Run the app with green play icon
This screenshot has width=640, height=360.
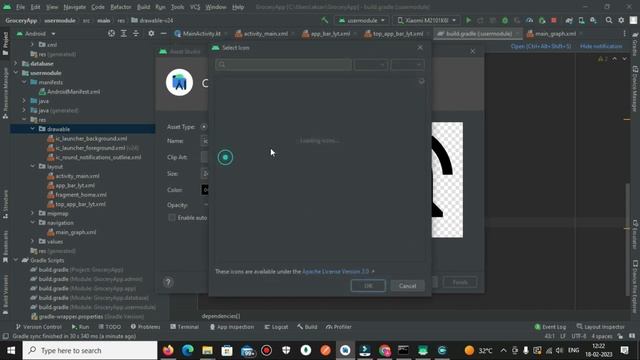click(469, 20)
